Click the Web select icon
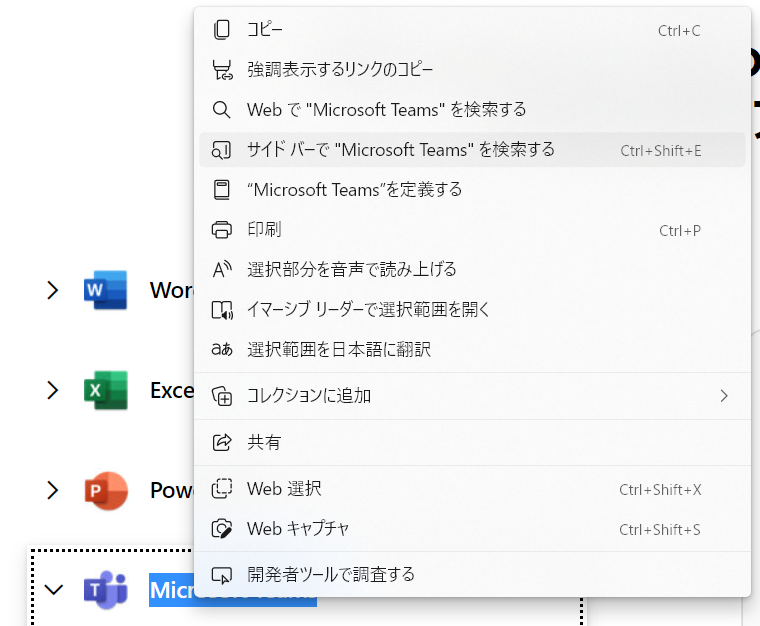 click(222, 488)
